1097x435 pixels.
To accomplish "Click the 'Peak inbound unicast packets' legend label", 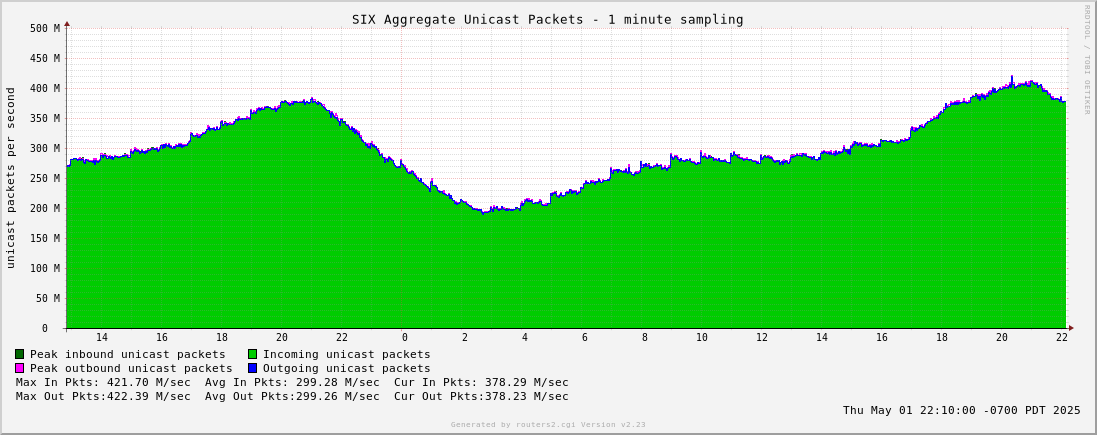I will pyautogui.click(x=128, y=355).
